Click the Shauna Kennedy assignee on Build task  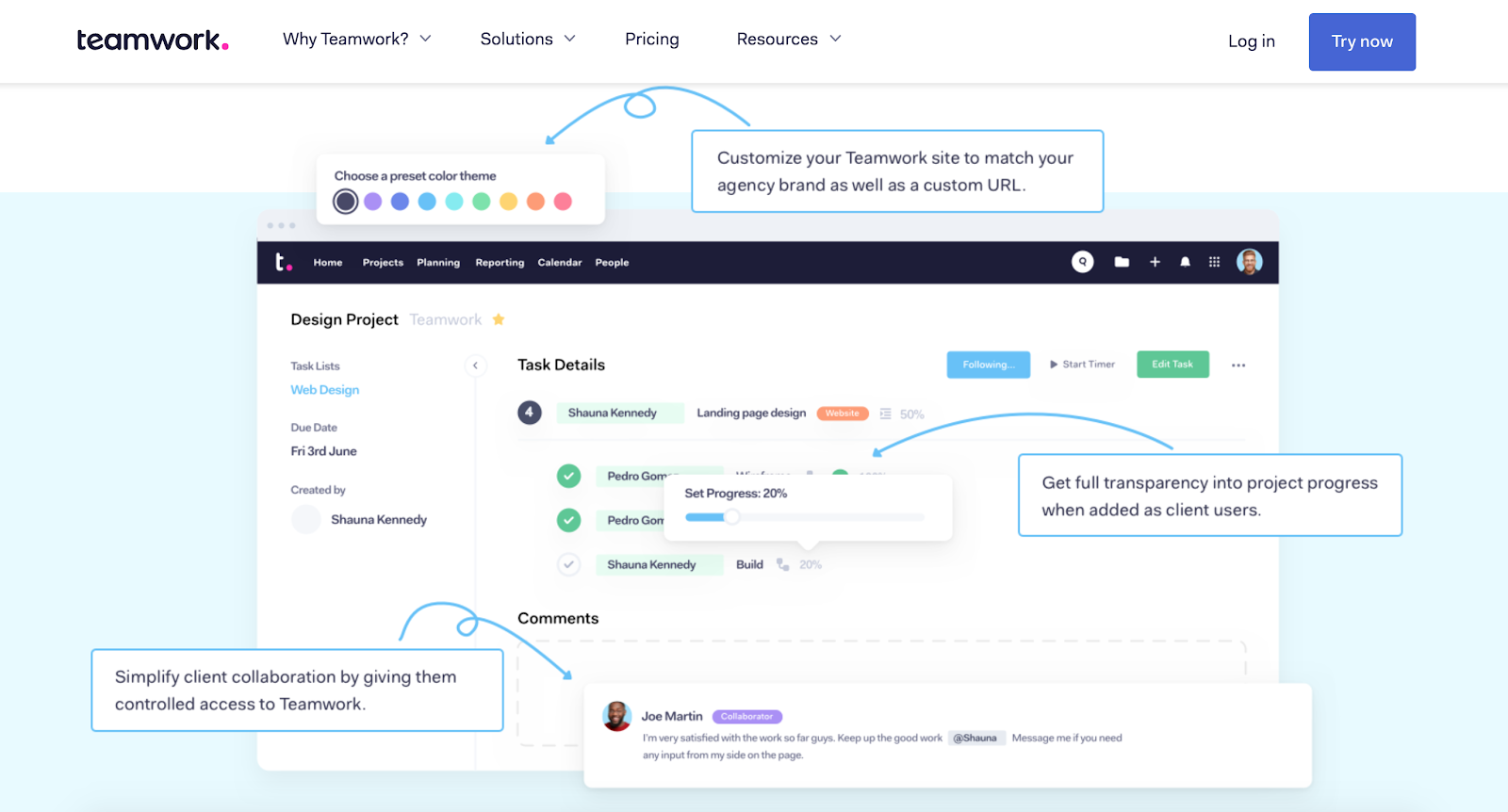(x=659, y=564)
